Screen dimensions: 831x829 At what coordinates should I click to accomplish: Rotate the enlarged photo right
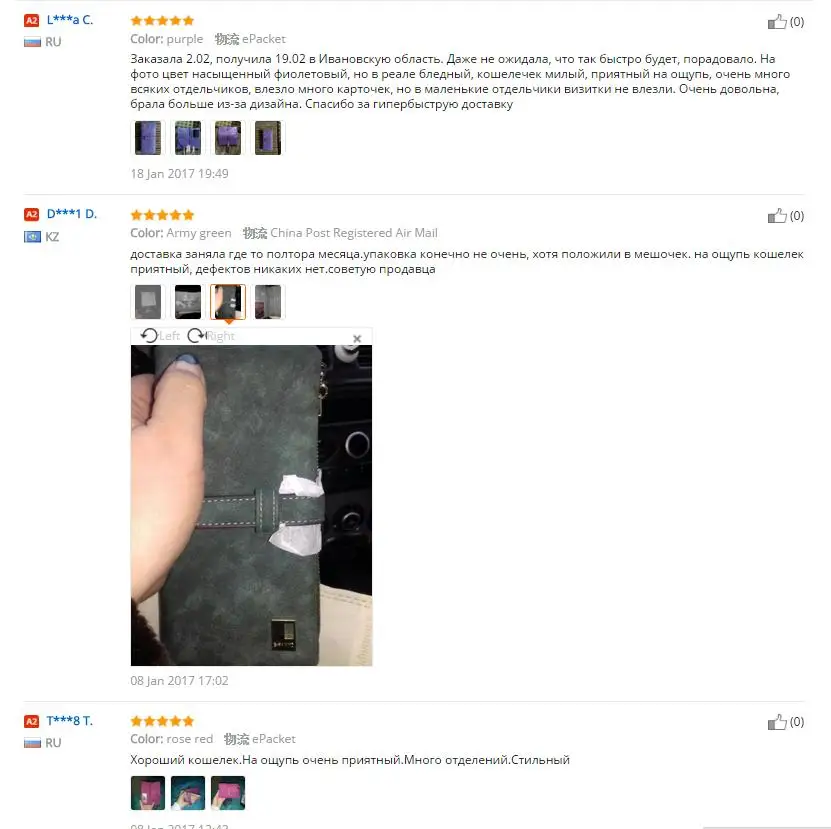(x=211, y=336)
